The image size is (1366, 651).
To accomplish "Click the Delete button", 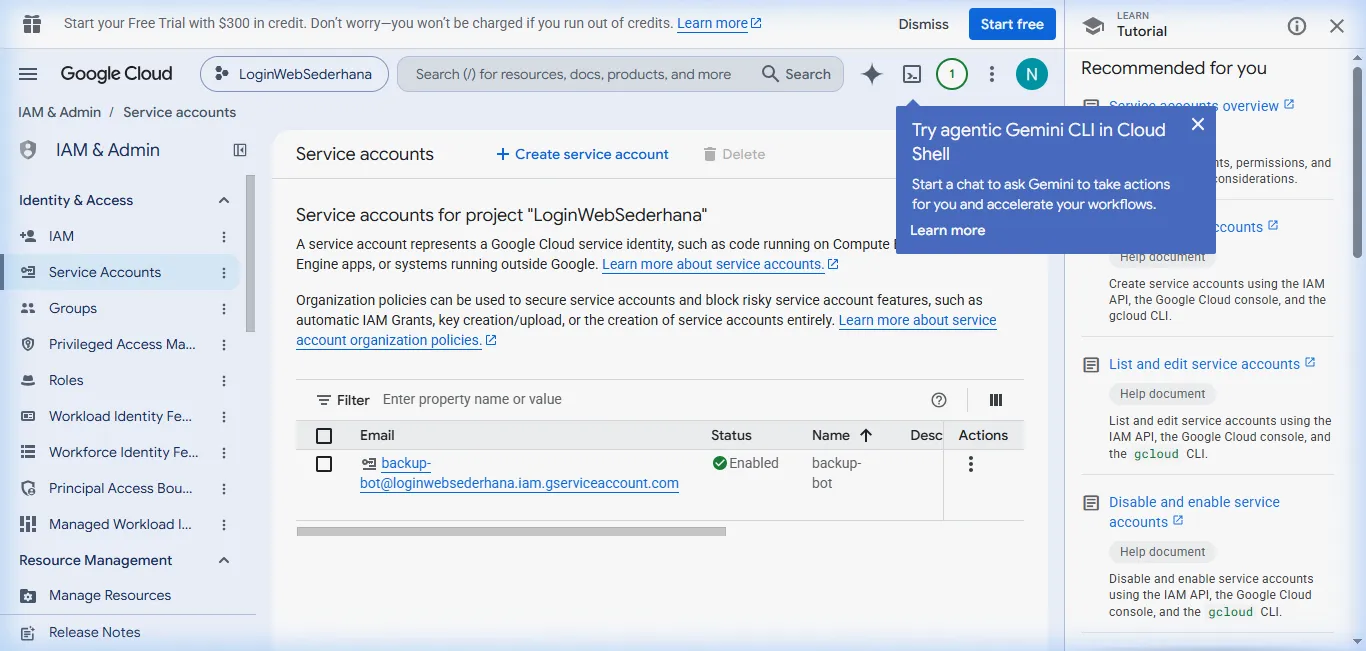I will click(734, 154).
